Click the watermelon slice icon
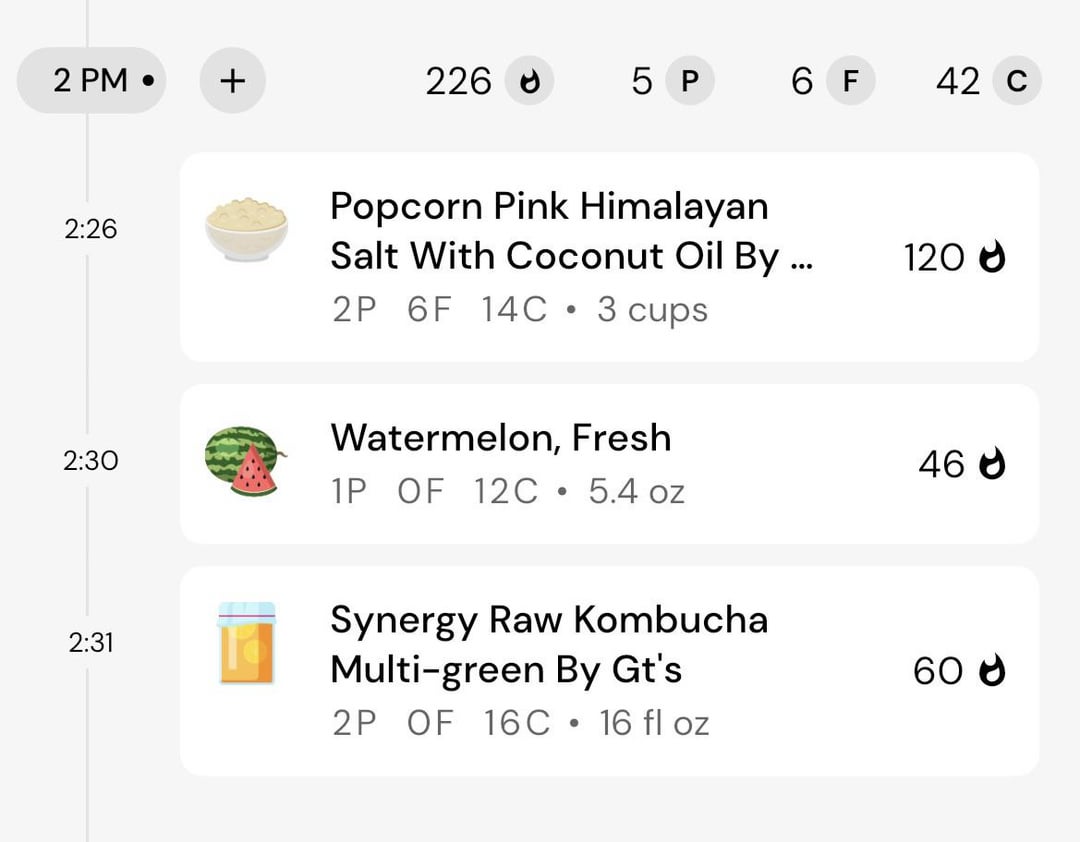The height and width of the screenshot is (842, 1080). [x=243, y=461]
